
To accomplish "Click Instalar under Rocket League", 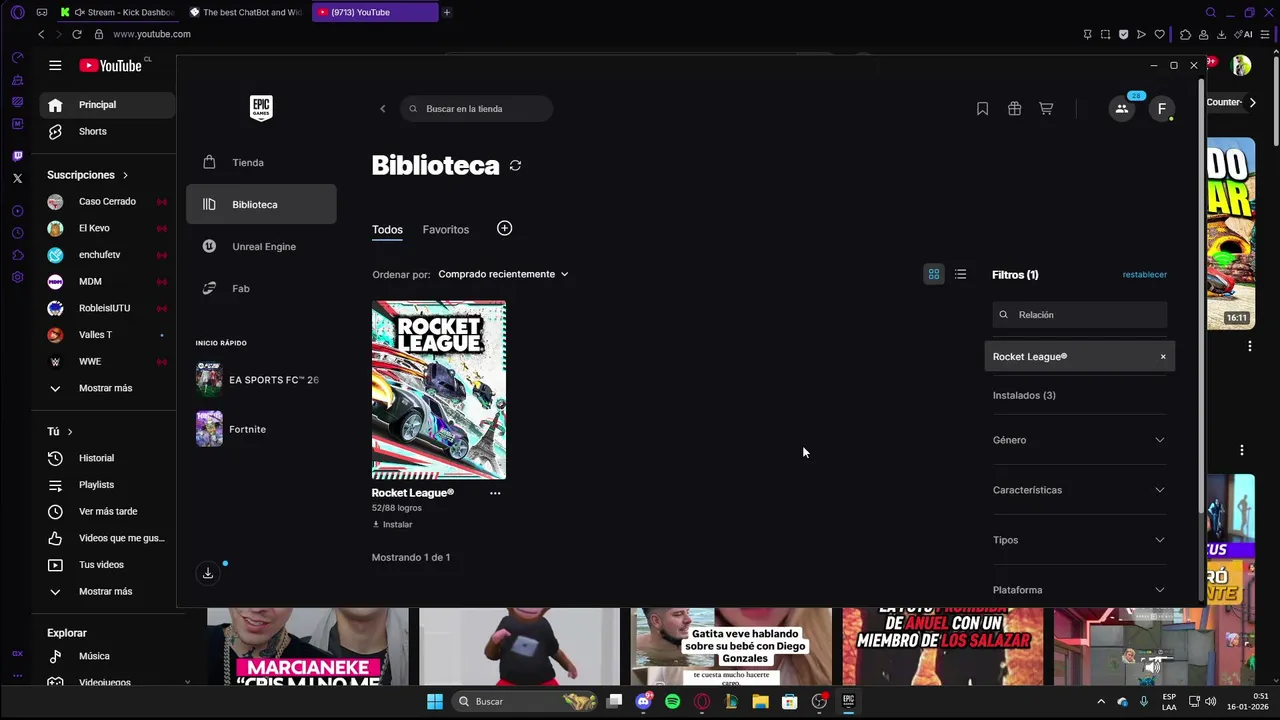I will [392, 524].
